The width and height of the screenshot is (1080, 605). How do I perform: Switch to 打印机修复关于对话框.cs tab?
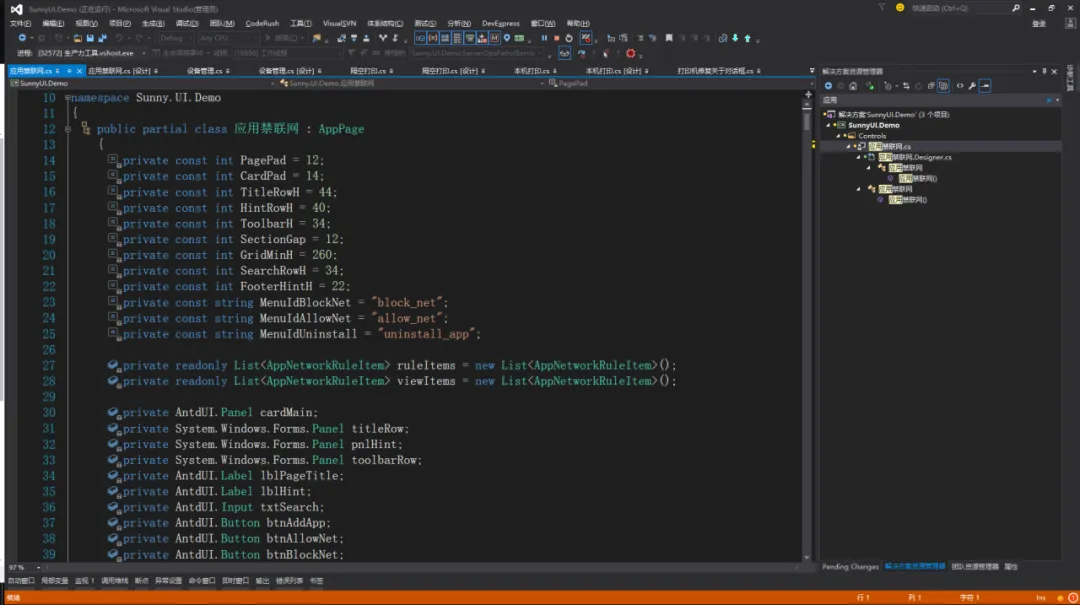pos(715,71)
